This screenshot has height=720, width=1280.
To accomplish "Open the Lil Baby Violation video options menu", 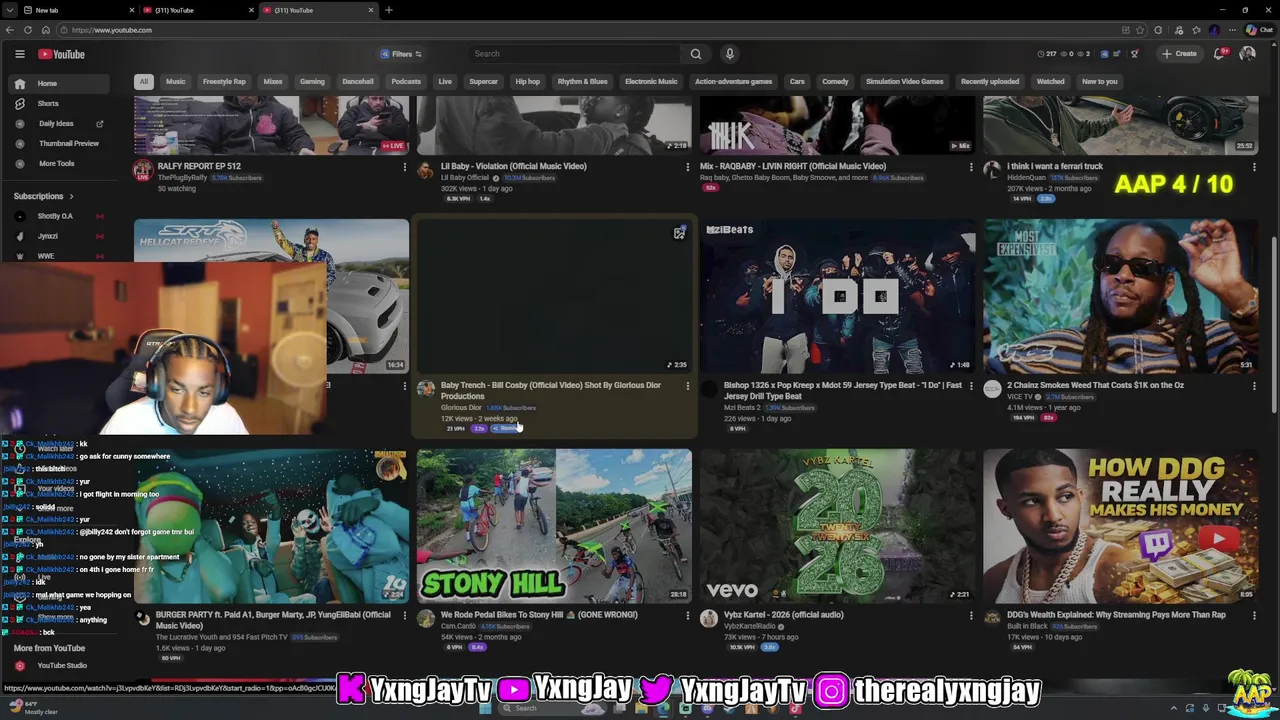I will point(688,167).
